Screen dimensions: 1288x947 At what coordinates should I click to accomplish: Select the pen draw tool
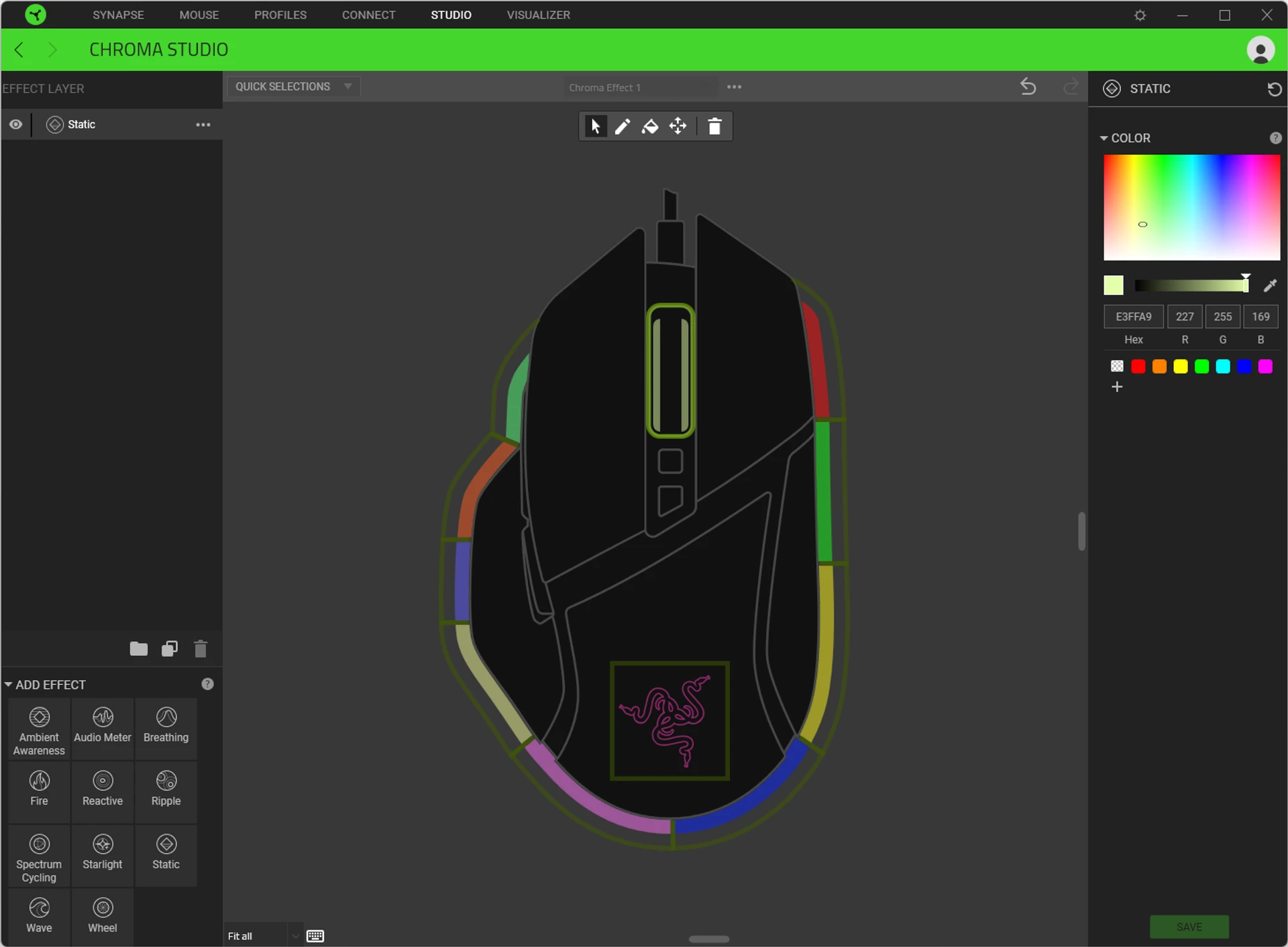tap(623, 126)
